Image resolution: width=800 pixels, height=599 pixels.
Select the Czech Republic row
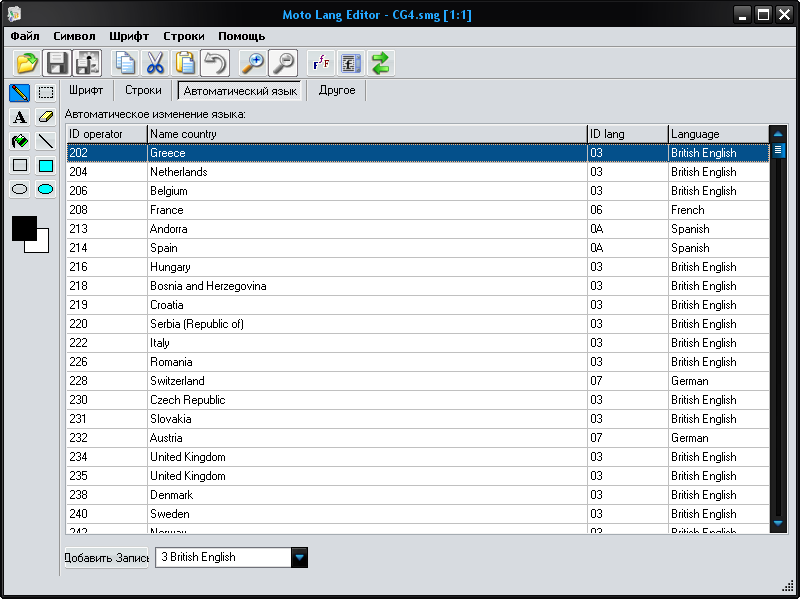418,400
